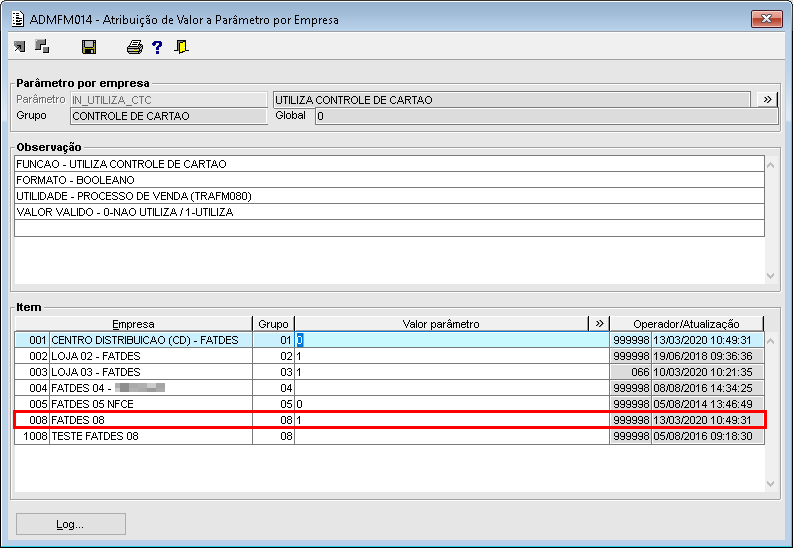This screenshot has width=793, height=548.
Task: Click observation line UTILIDADE - PROCESSO DE VENDA
Action: (x=389, y=196)
